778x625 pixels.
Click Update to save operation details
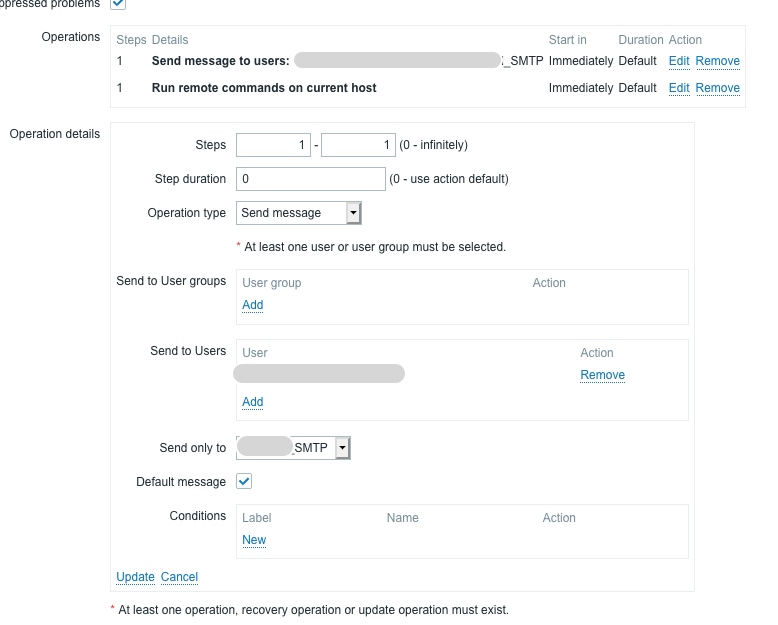135,577
